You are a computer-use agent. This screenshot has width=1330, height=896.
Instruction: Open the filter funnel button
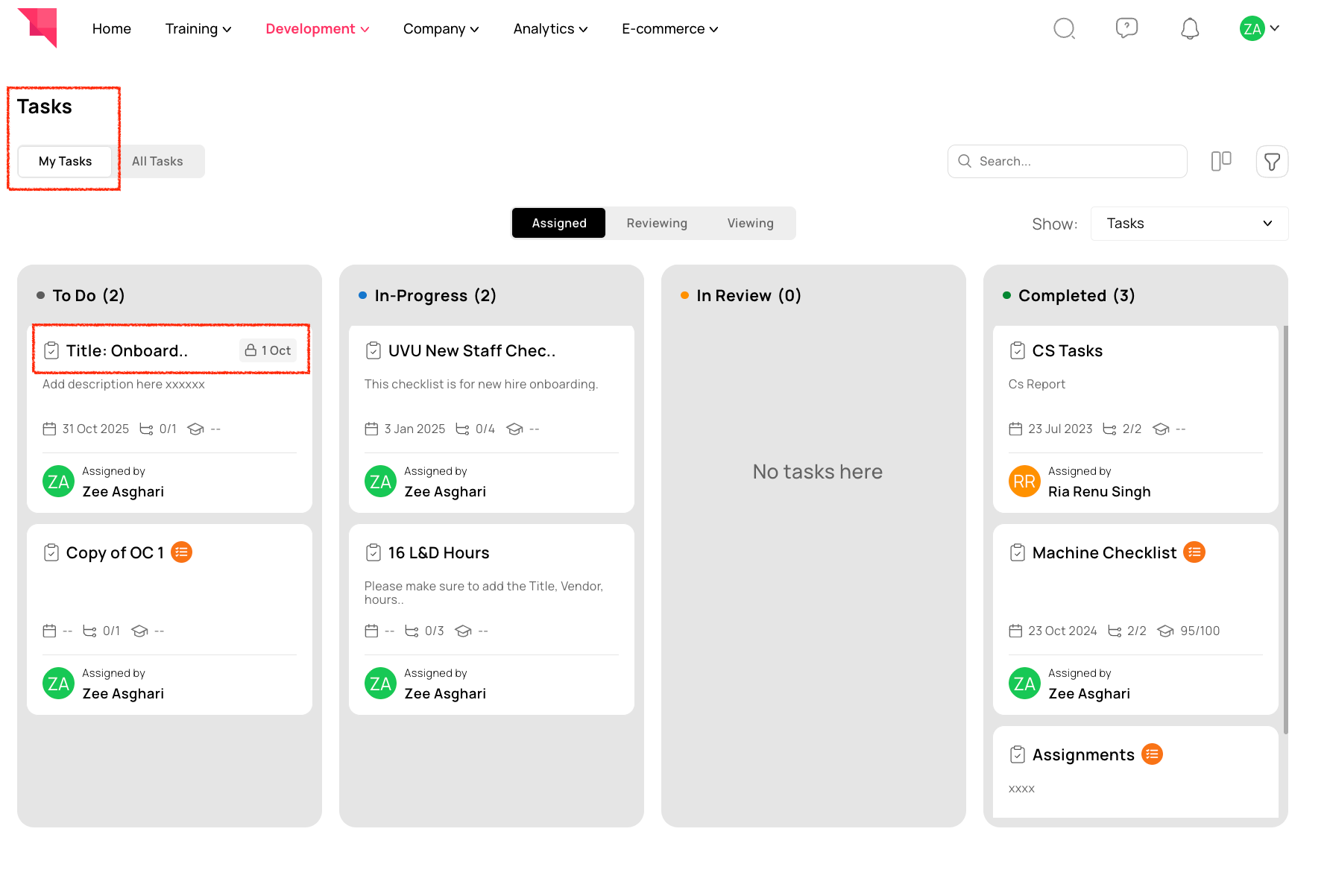point(1272,161)
